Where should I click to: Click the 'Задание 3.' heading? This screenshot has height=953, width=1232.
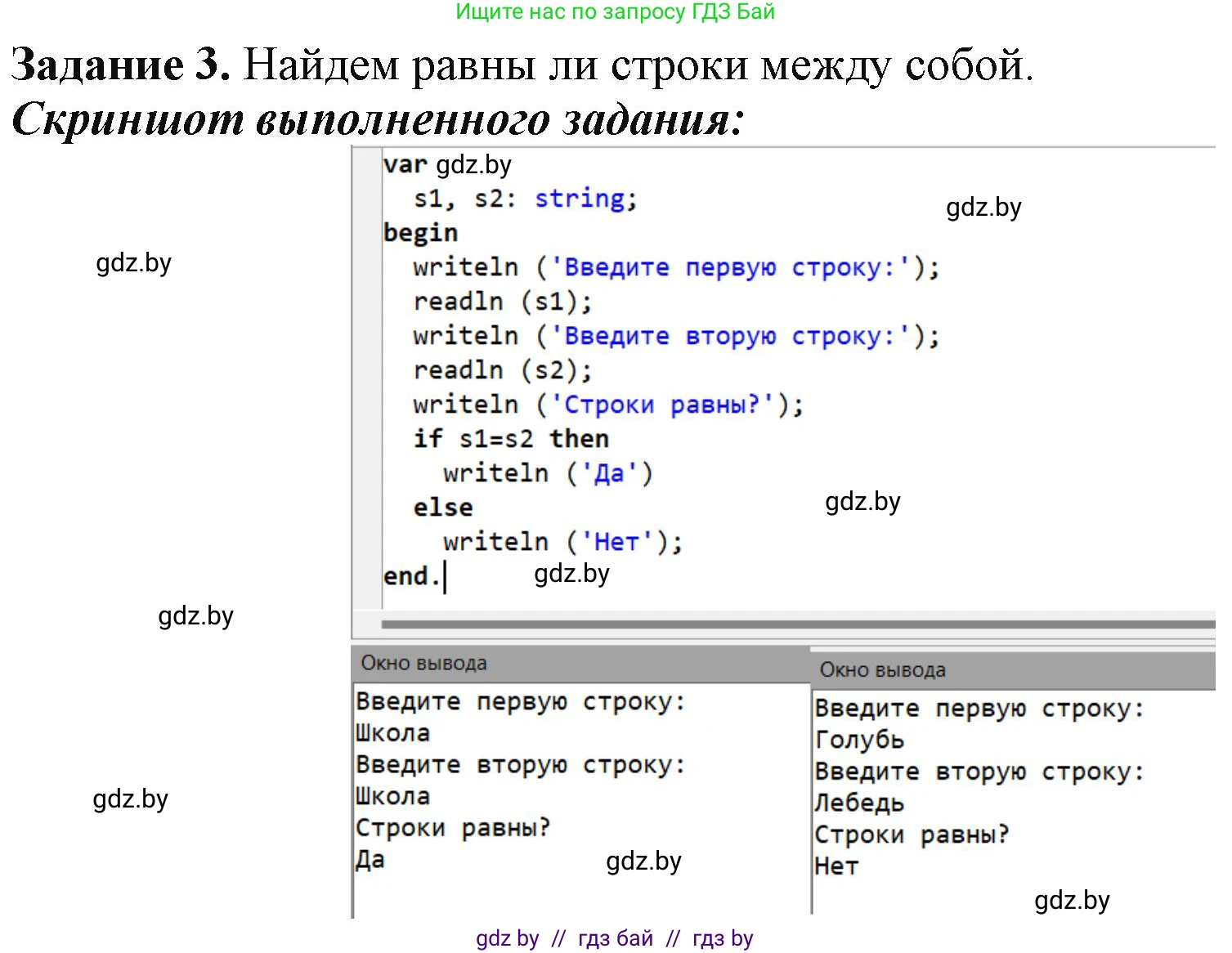(121, 64)
